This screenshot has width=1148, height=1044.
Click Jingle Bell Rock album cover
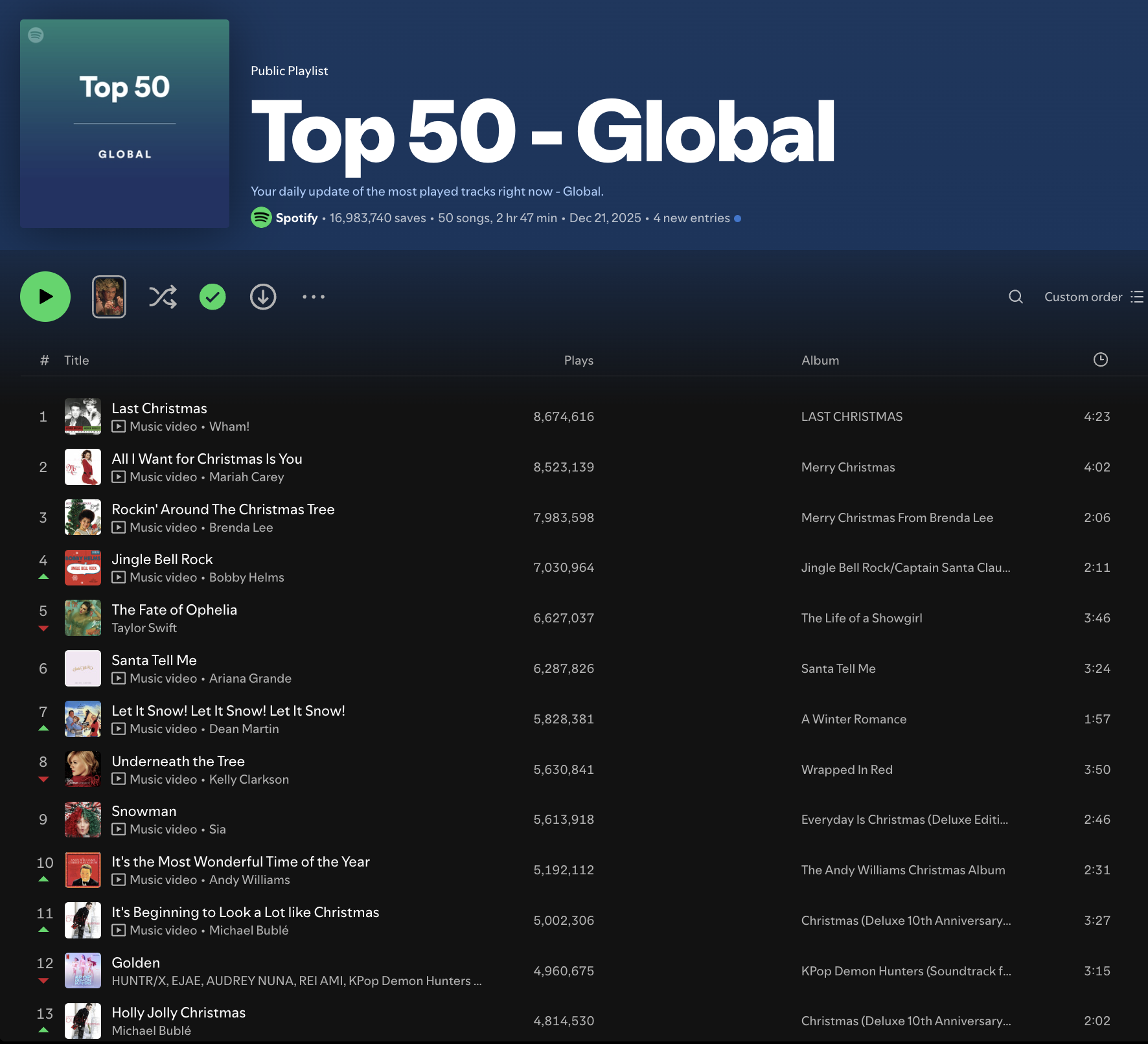[x=83, y=567]
